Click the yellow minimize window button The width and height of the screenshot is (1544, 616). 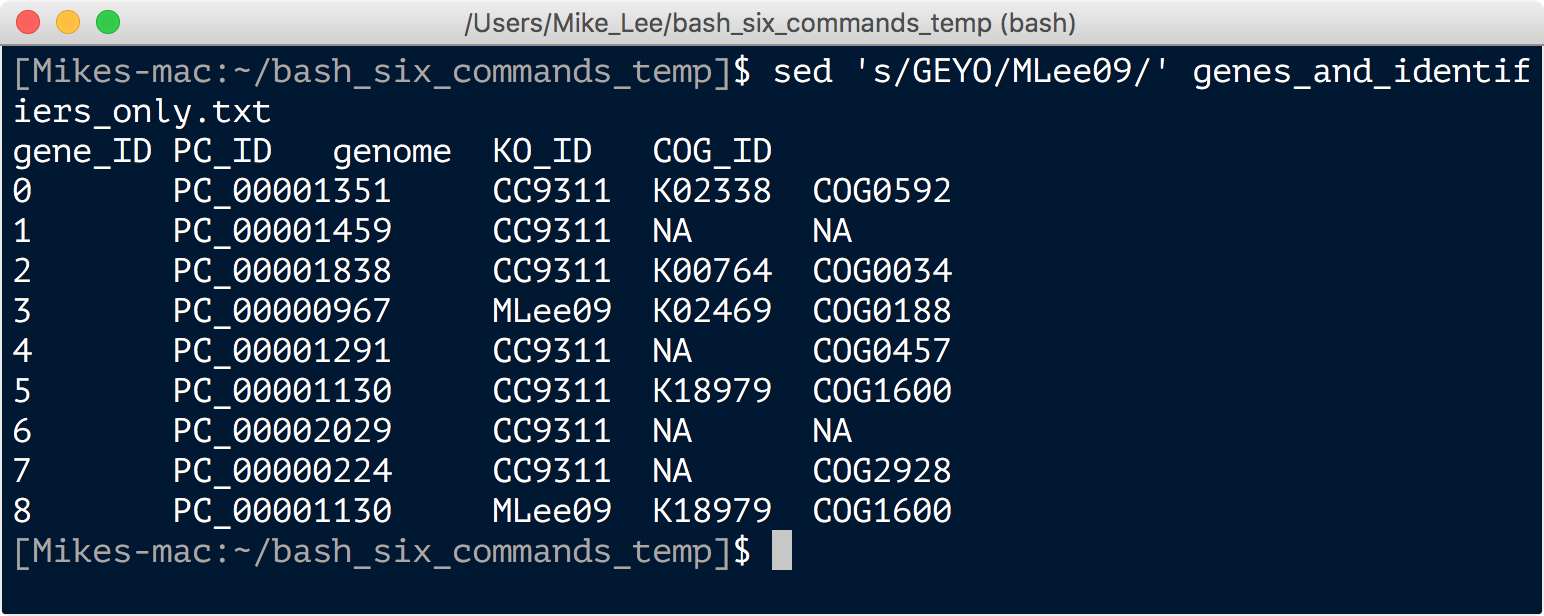coord(67,21)
